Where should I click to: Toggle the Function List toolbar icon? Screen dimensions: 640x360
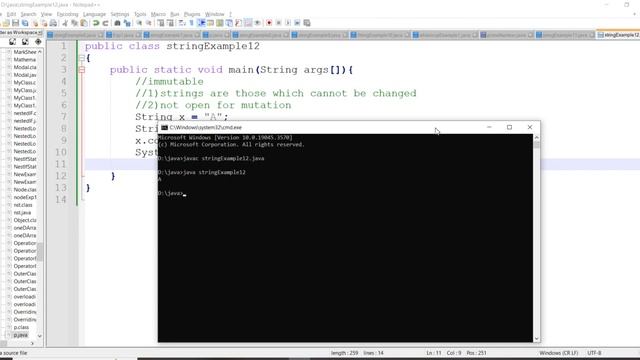coord(238,23)
